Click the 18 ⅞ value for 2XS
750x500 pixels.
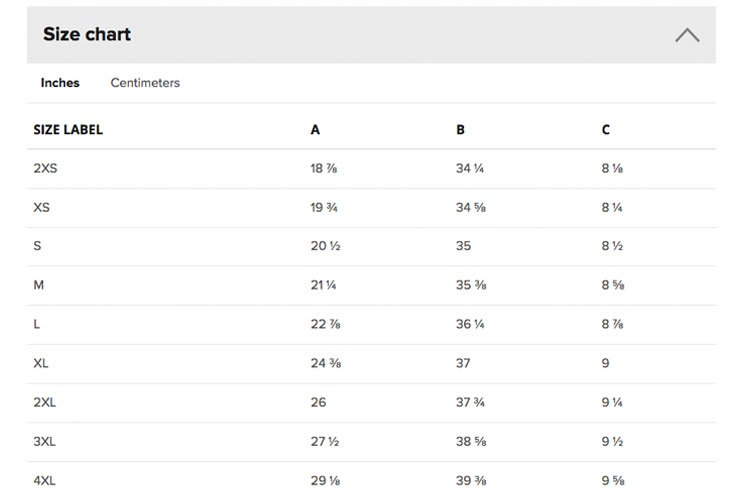(x=324, y=168)
